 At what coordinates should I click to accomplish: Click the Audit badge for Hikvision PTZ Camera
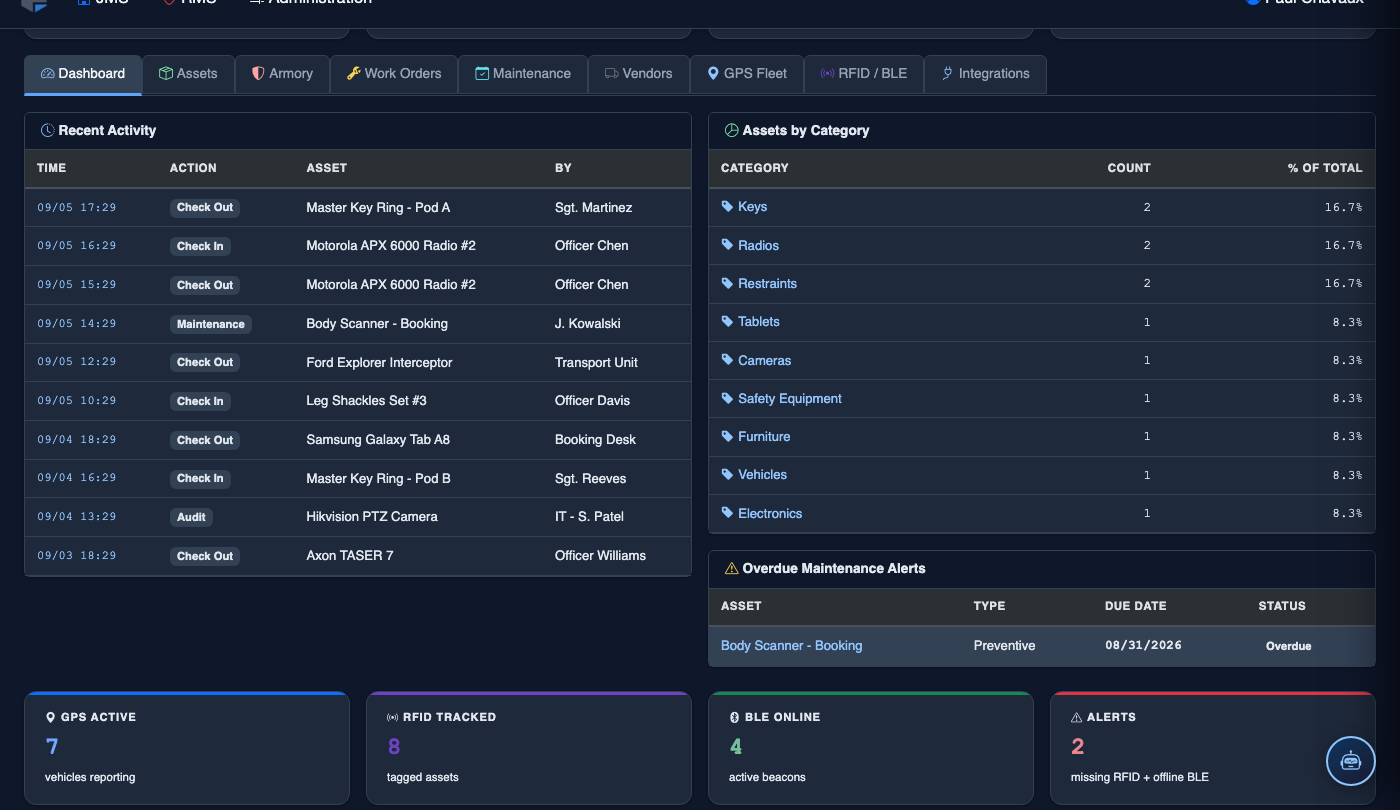tap(191, 517)
